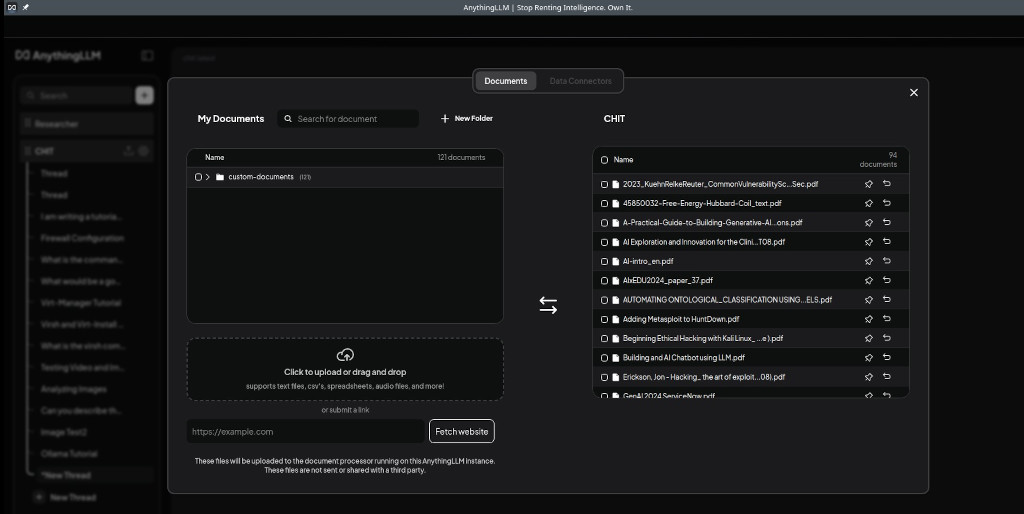Pin Building and AI Chatbot using LLM.pdf
Image resolution: width=1024 pixels, height=514 pixels.
[x=869, y=358]
